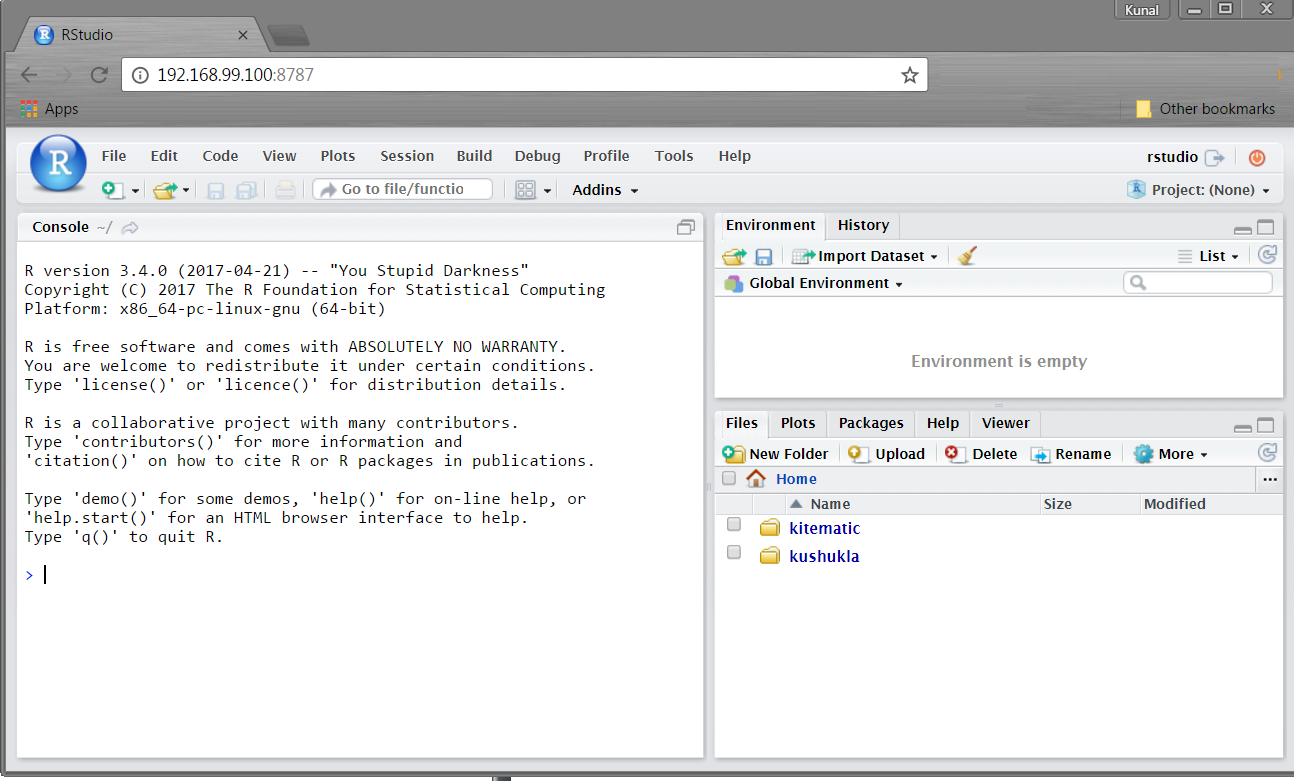Open the Project: (None) dropdown

[x=1209, y=190]
